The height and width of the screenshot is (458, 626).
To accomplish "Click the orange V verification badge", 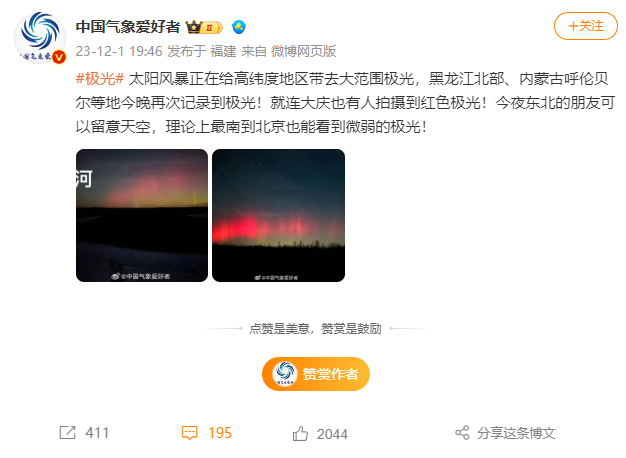I will (59, 57).
